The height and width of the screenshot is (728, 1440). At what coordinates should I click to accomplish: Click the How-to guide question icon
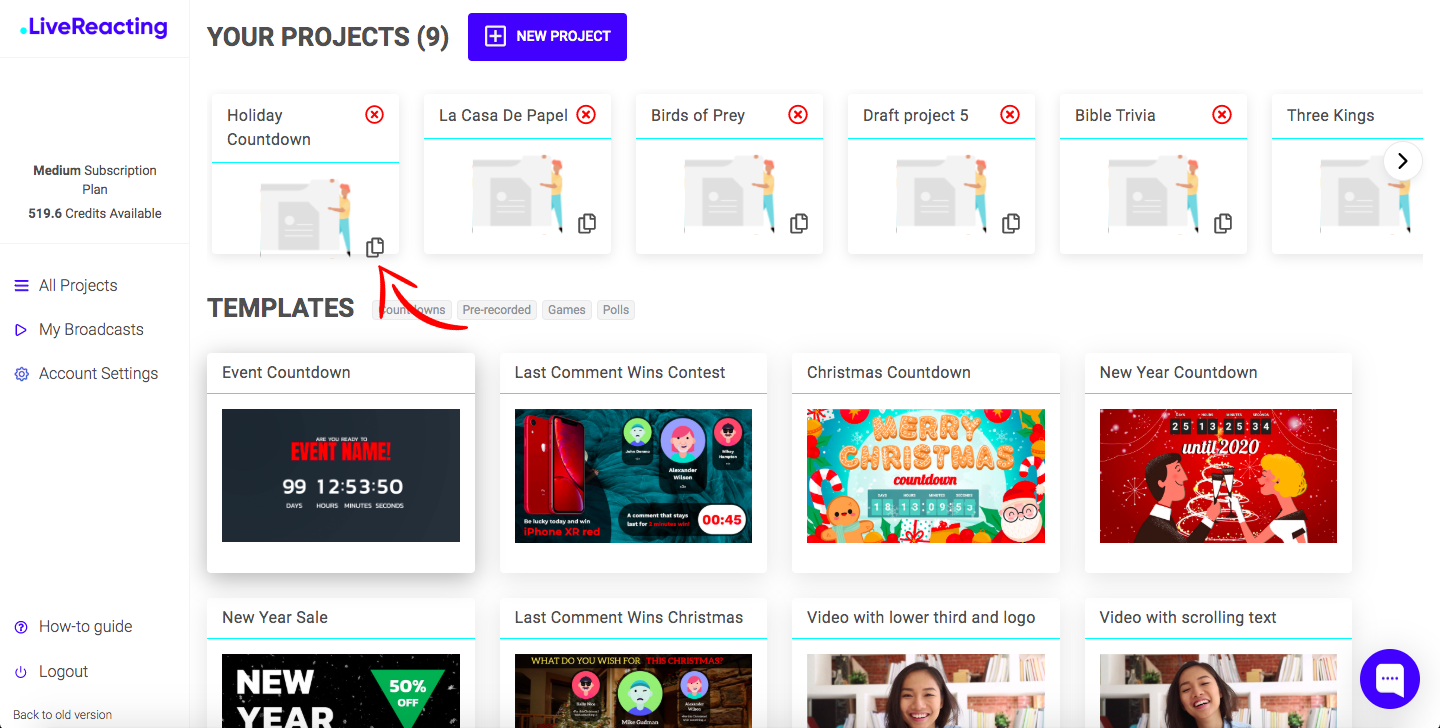point(21,627)
